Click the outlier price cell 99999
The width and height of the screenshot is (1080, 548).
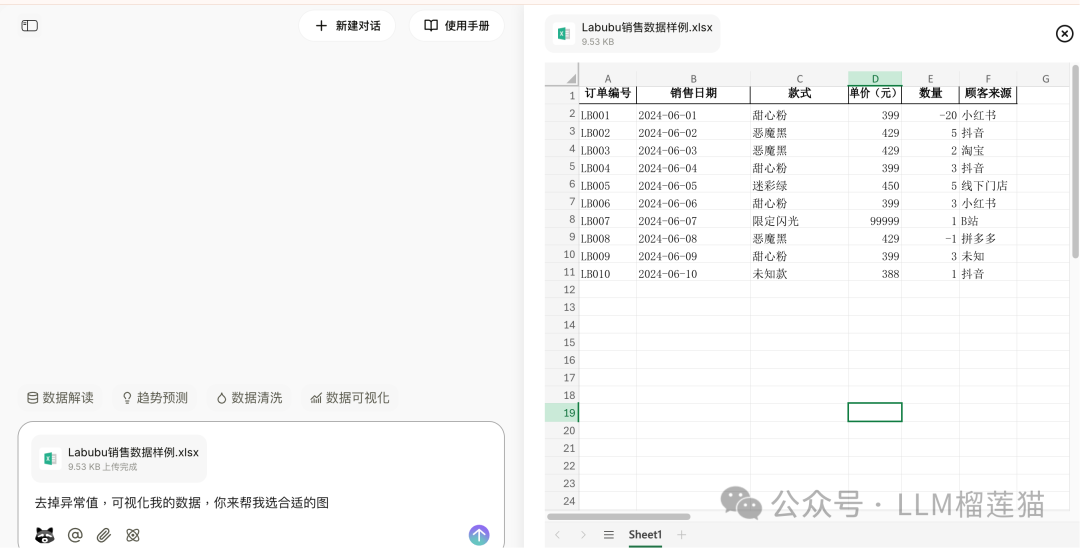coord(875,221)
